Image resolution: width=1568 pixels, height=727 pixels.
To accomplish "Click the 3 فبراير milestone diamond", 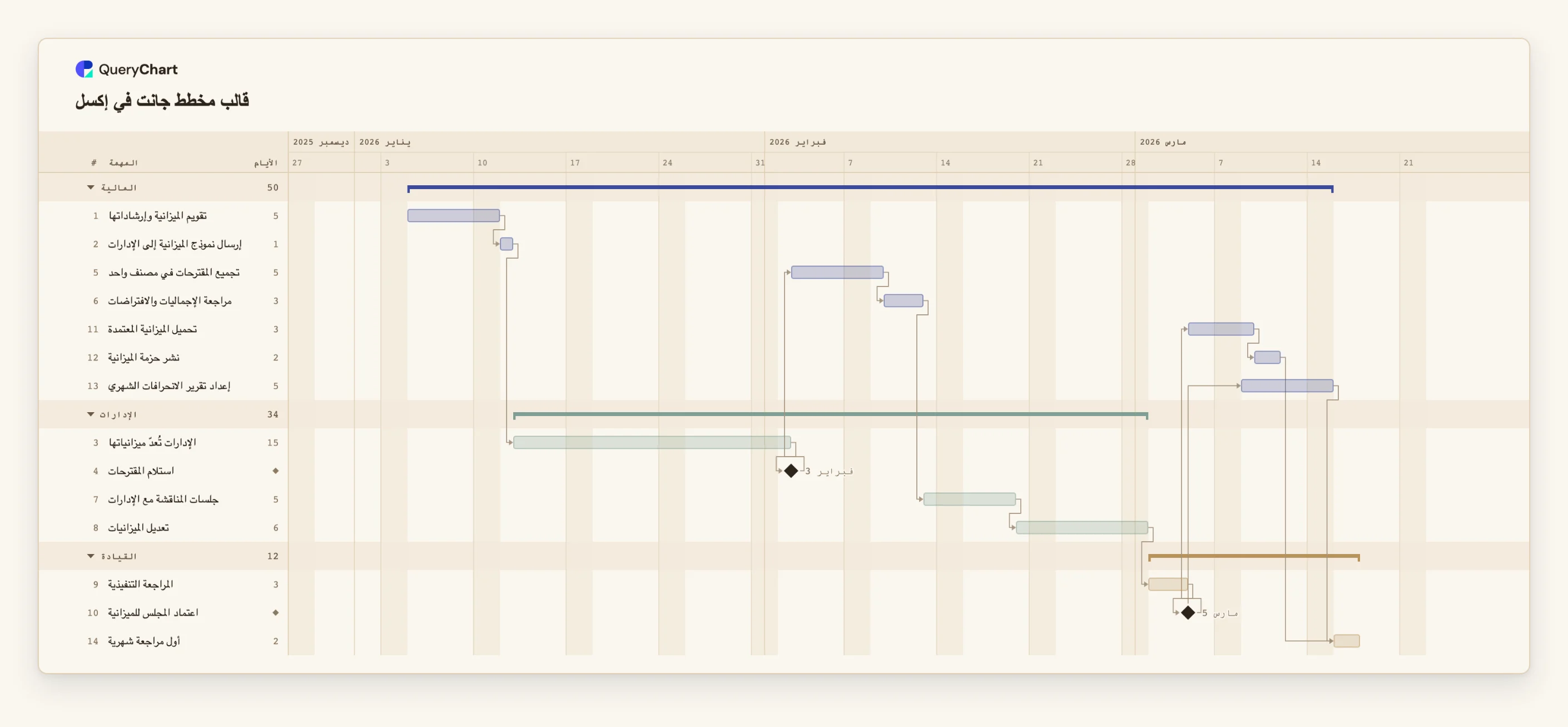I will (791, 471).
